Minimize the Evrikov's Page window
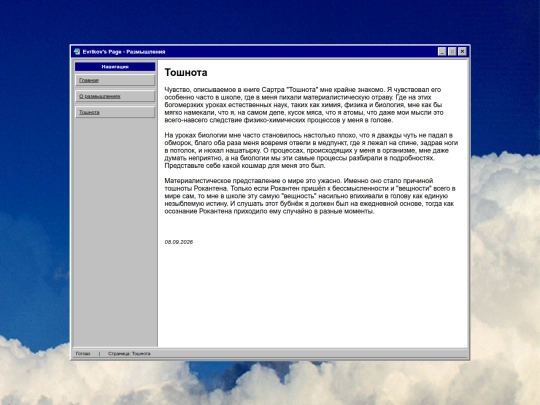 (442, 52)
